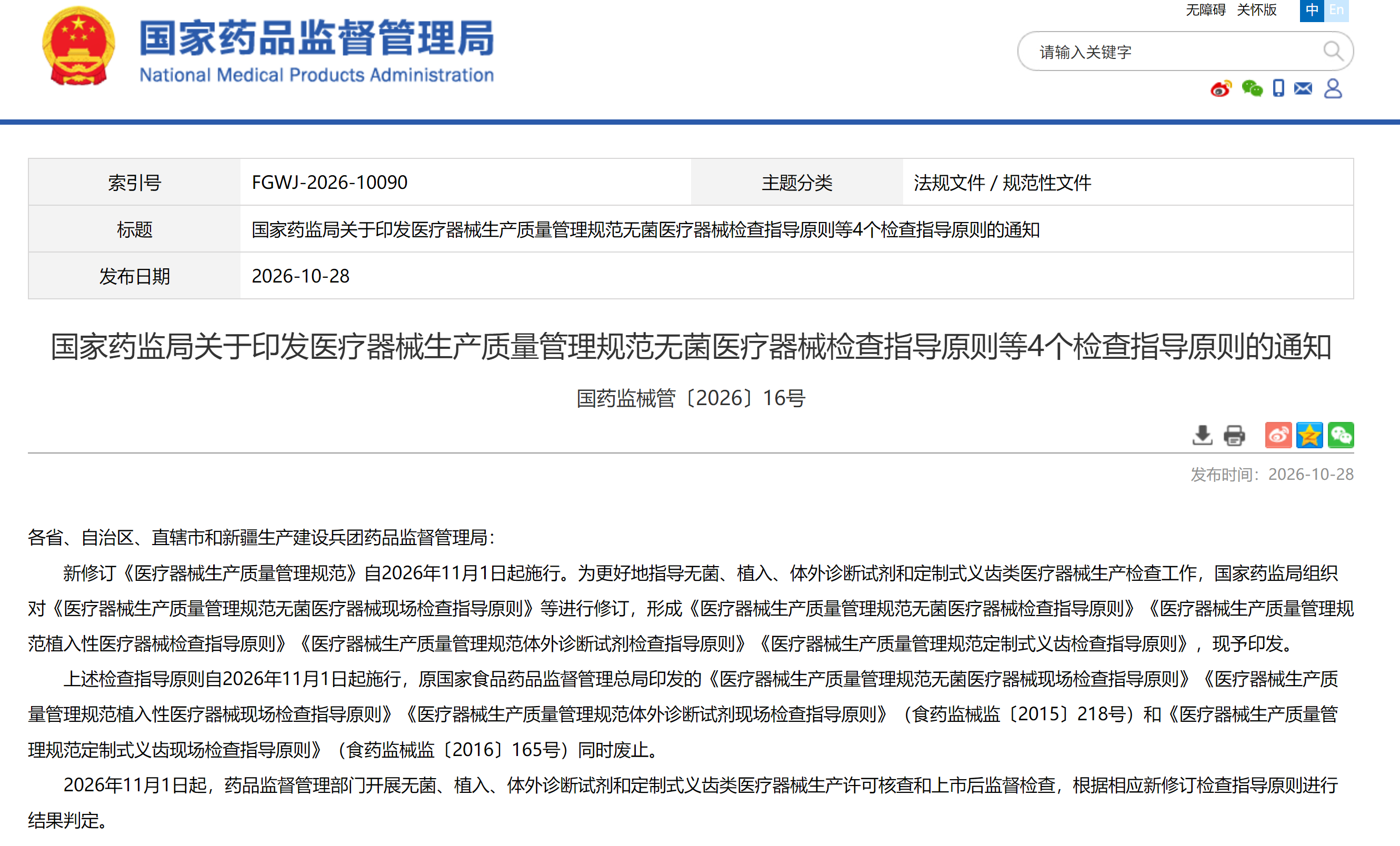Click the 发布日期 label cell

coord(135,276)
